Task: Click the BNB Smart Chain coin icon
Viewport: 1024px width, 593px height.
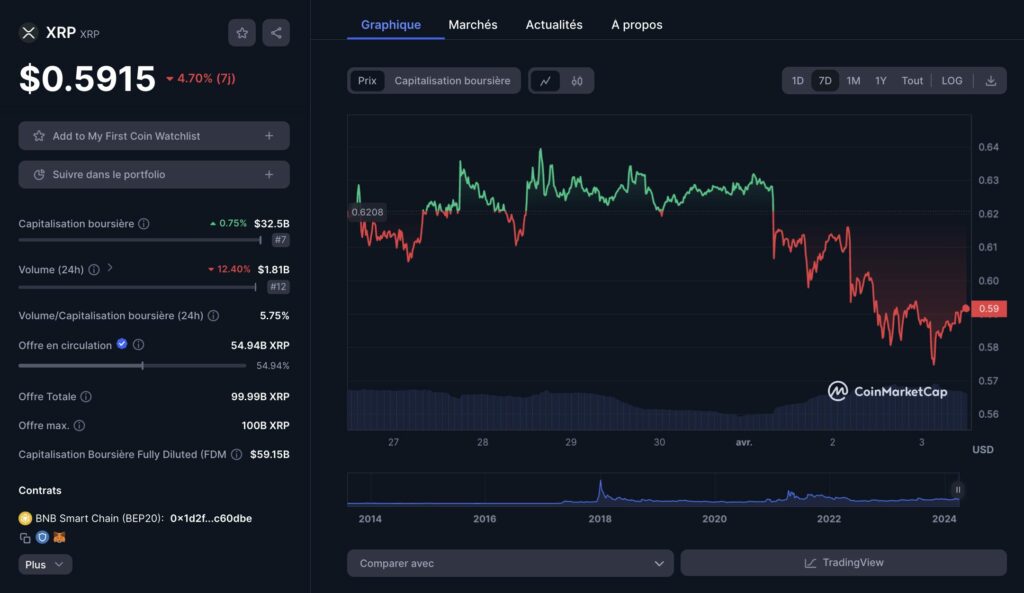Action: pos(25,518)
